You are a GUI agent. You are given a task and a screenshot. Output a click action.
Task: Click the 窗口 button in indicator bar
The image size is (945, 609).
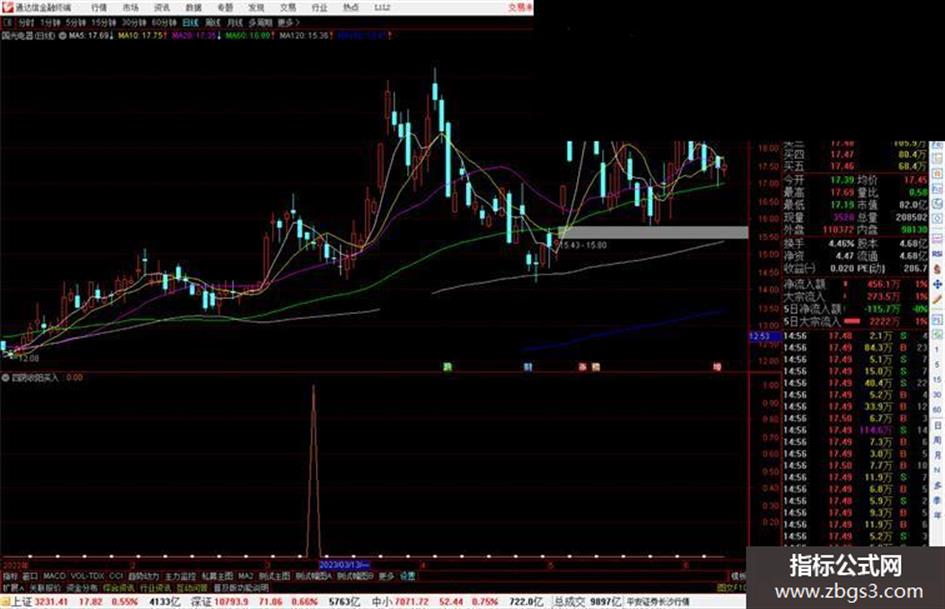pos(30,576)
